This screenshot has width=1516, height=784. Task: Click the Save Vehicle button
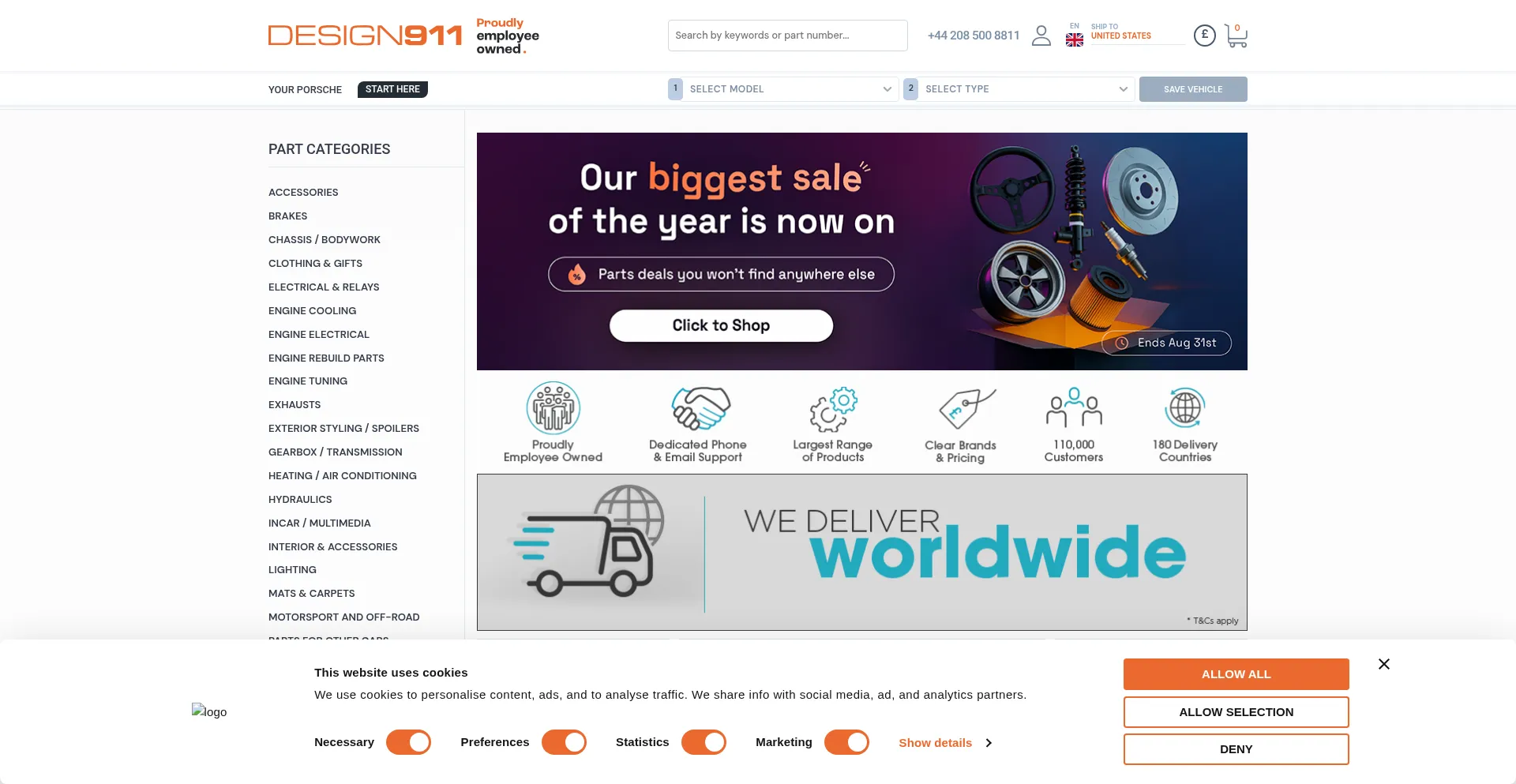pos(1193,89)
